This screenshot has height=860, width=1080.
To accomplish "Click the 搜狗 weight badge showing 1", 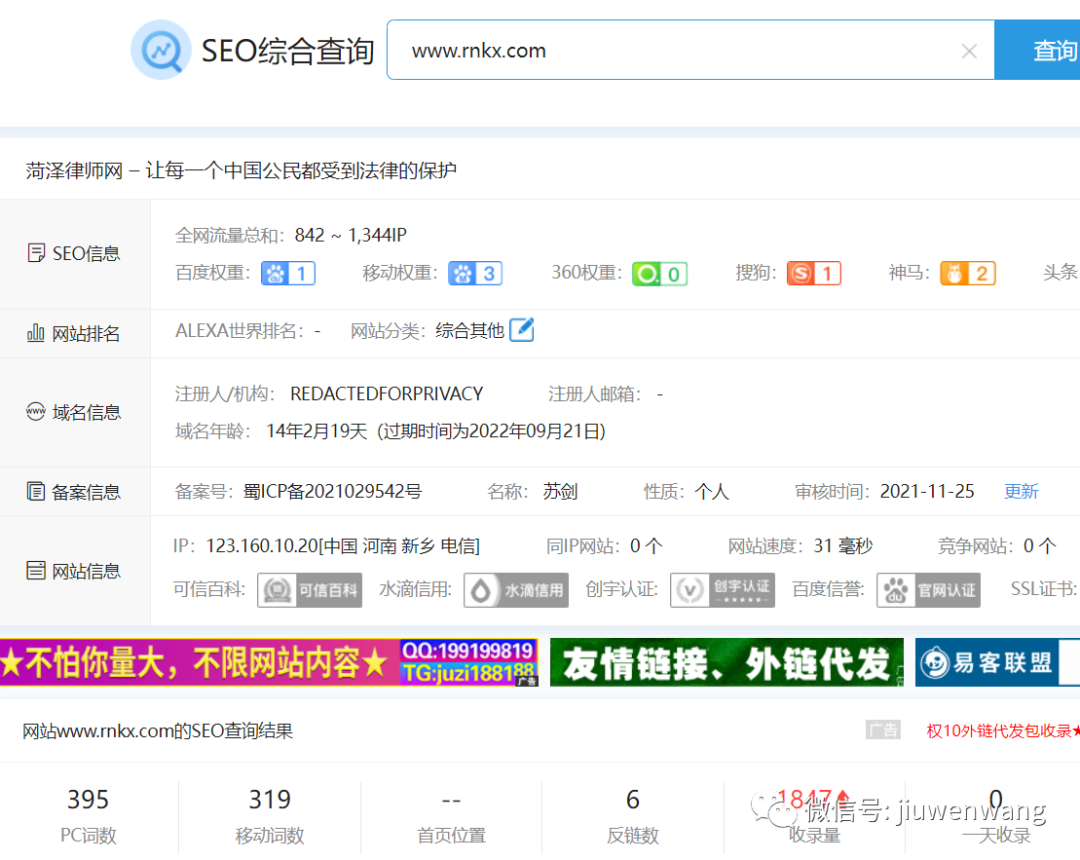I will point(814,273).
